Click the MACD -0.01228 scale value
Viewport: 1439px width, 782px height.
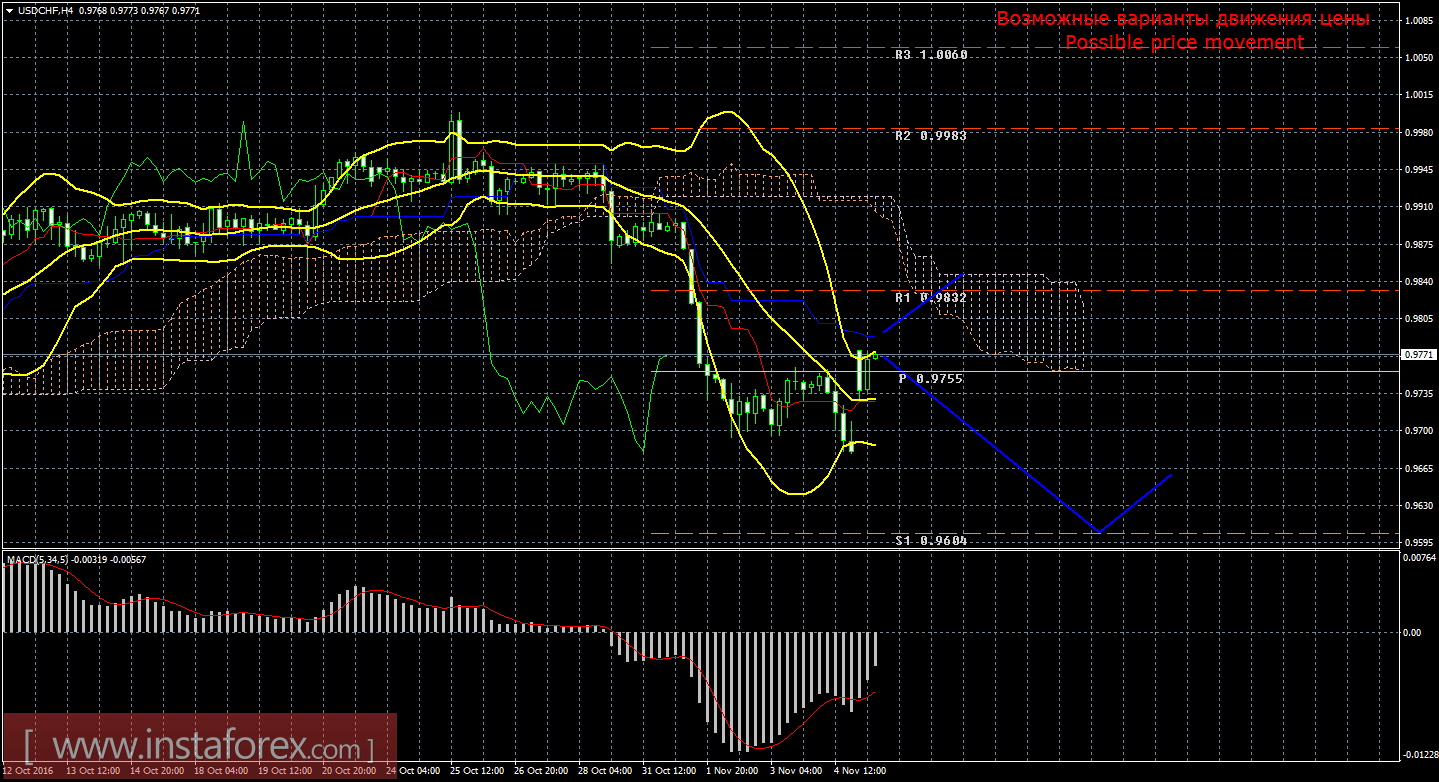1417,755
